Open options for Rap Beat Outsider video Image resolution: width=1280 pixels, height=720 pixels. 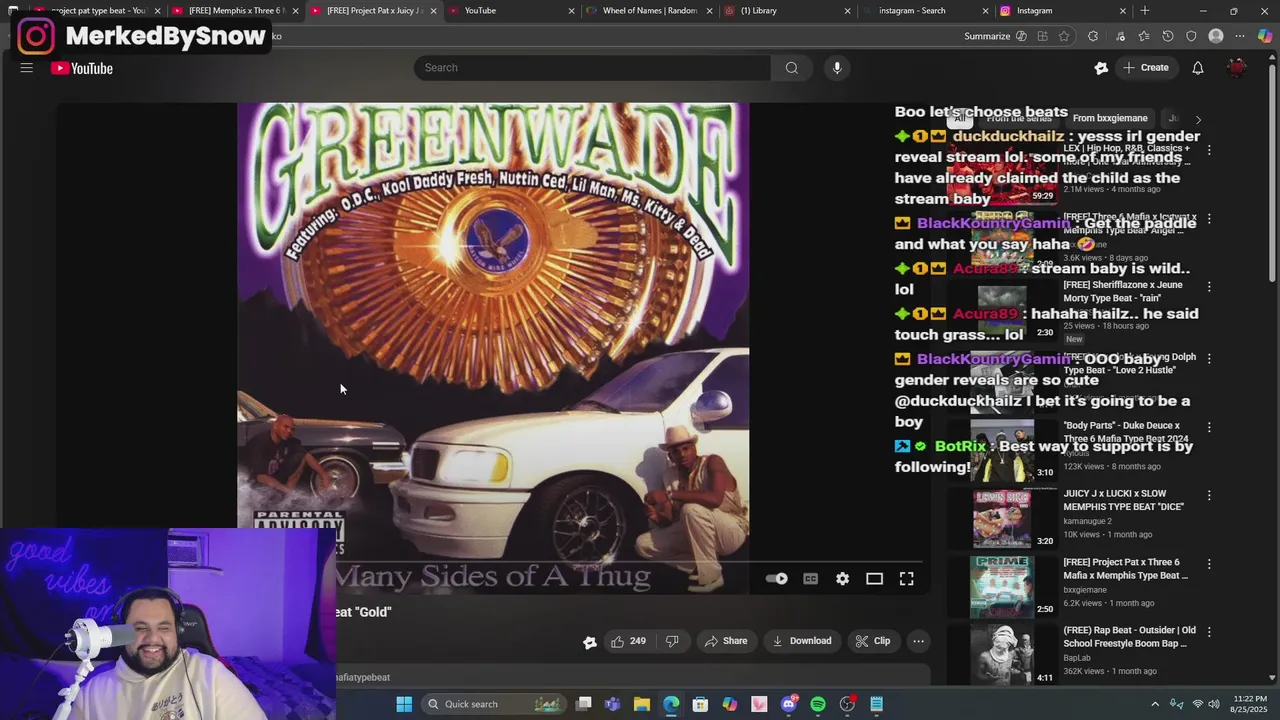tap(1209, 632)
